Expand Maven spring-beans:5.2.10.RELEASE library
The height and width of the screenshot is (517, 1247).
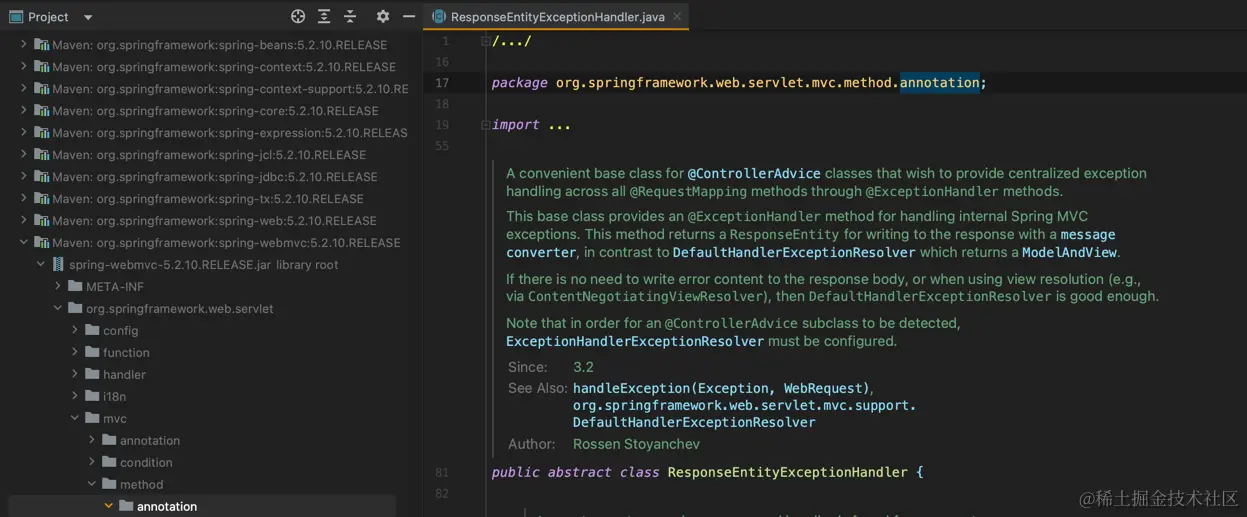click(24, 44)
